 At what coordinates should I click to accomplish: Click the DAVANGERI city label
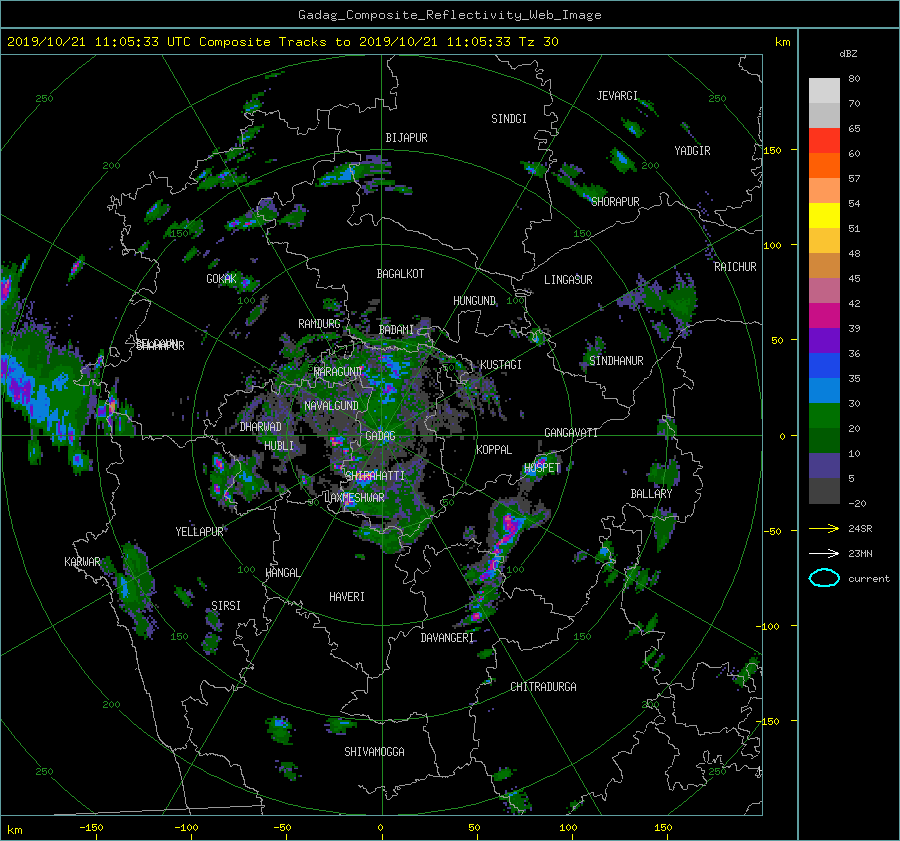pyautogui.click(x=447, y=638)
